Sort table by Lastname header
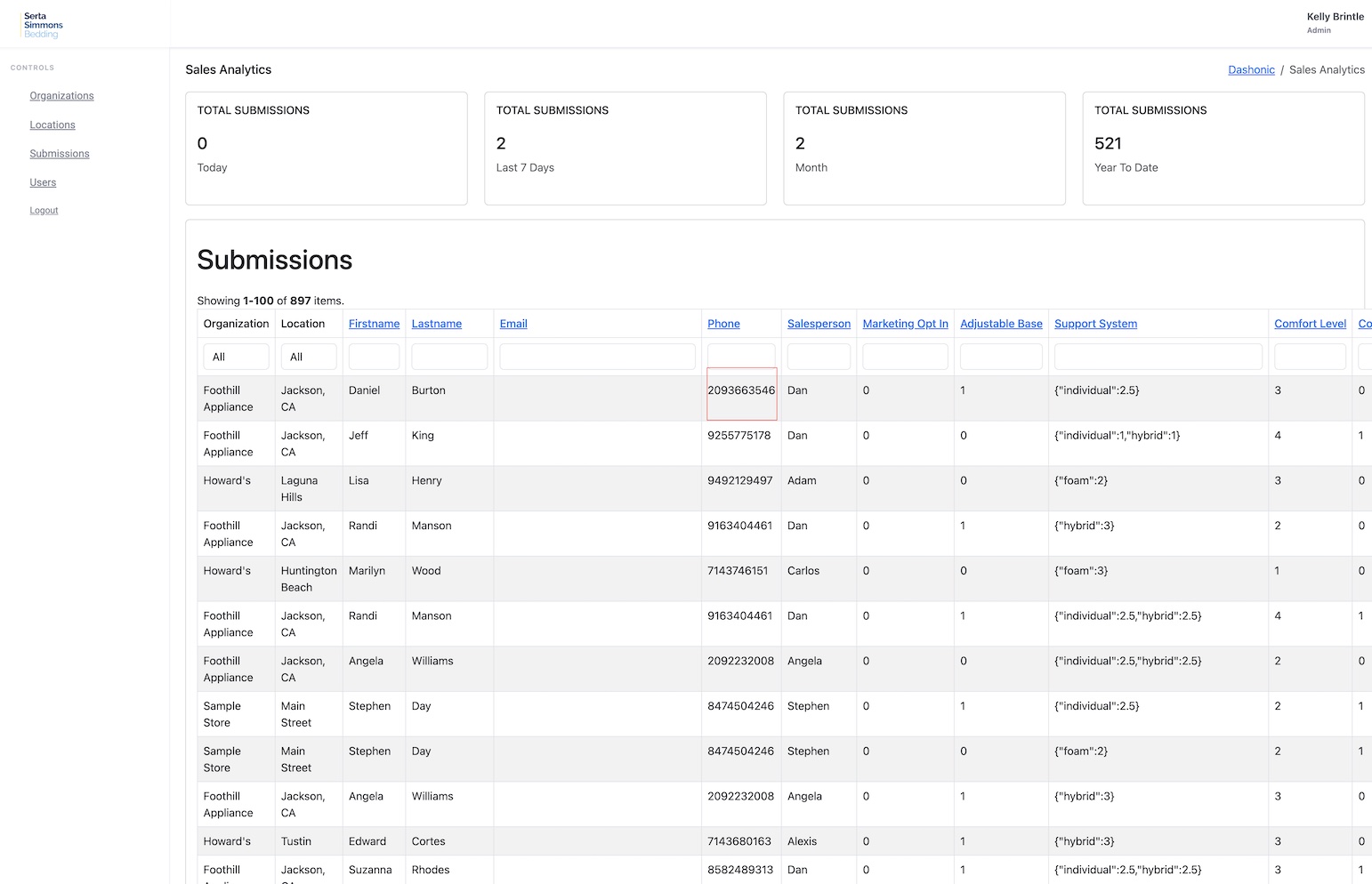 tap(436, 324)
